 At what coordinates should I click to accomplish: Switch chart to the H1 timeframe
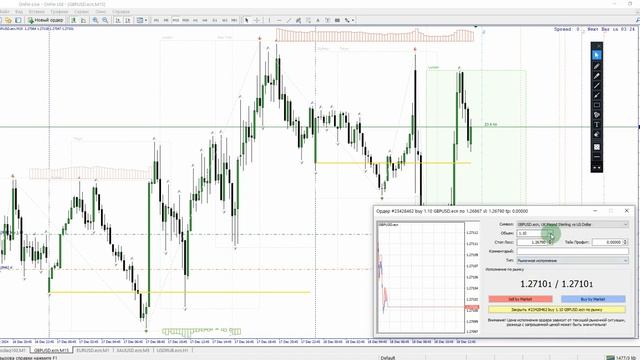tap(195, 20)
